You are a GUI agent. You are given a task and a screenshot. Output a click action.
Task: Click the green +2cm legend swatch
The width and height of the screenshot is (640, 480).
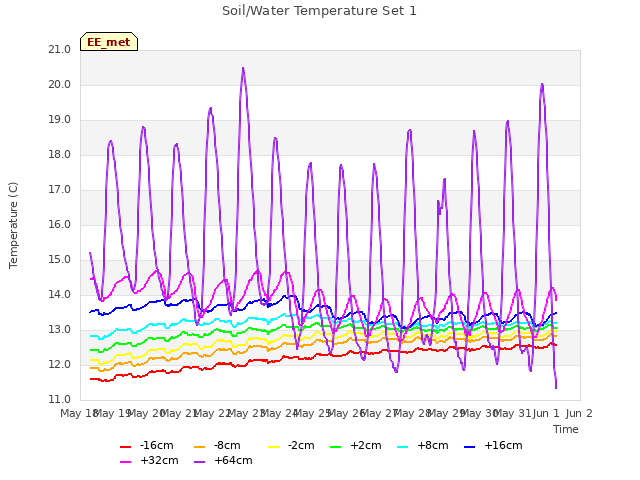point(336,447)
